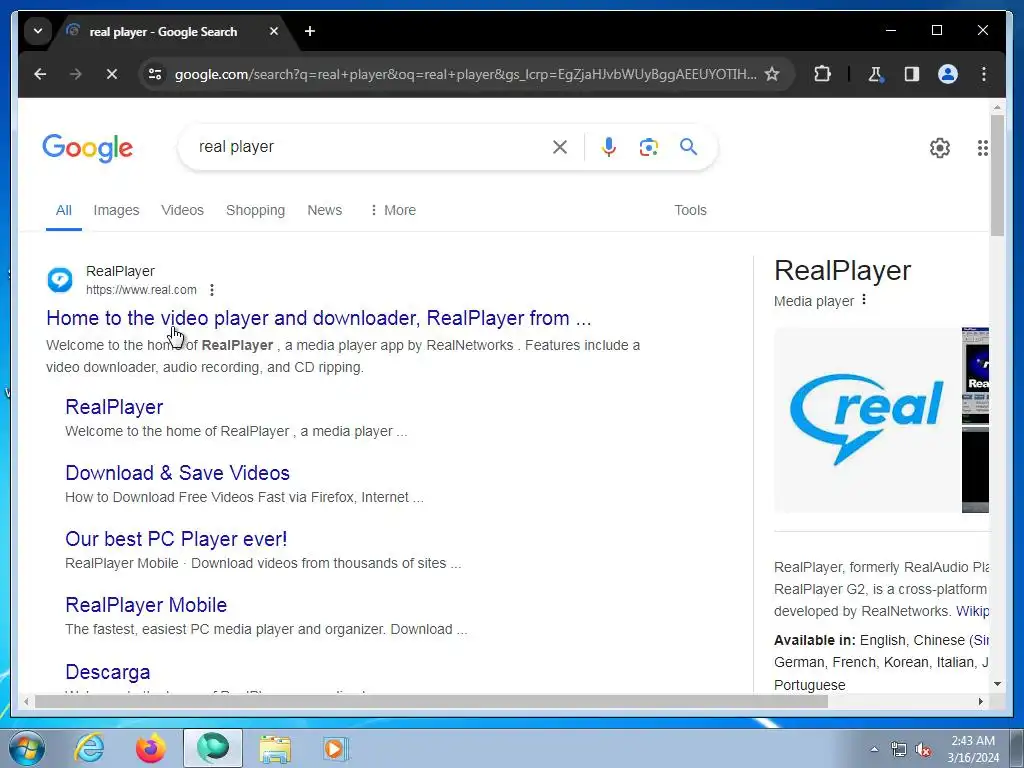Screen dimensions: 1024x768
Task: Click the vertical scrollbar thumb
Action: point(997,175)
